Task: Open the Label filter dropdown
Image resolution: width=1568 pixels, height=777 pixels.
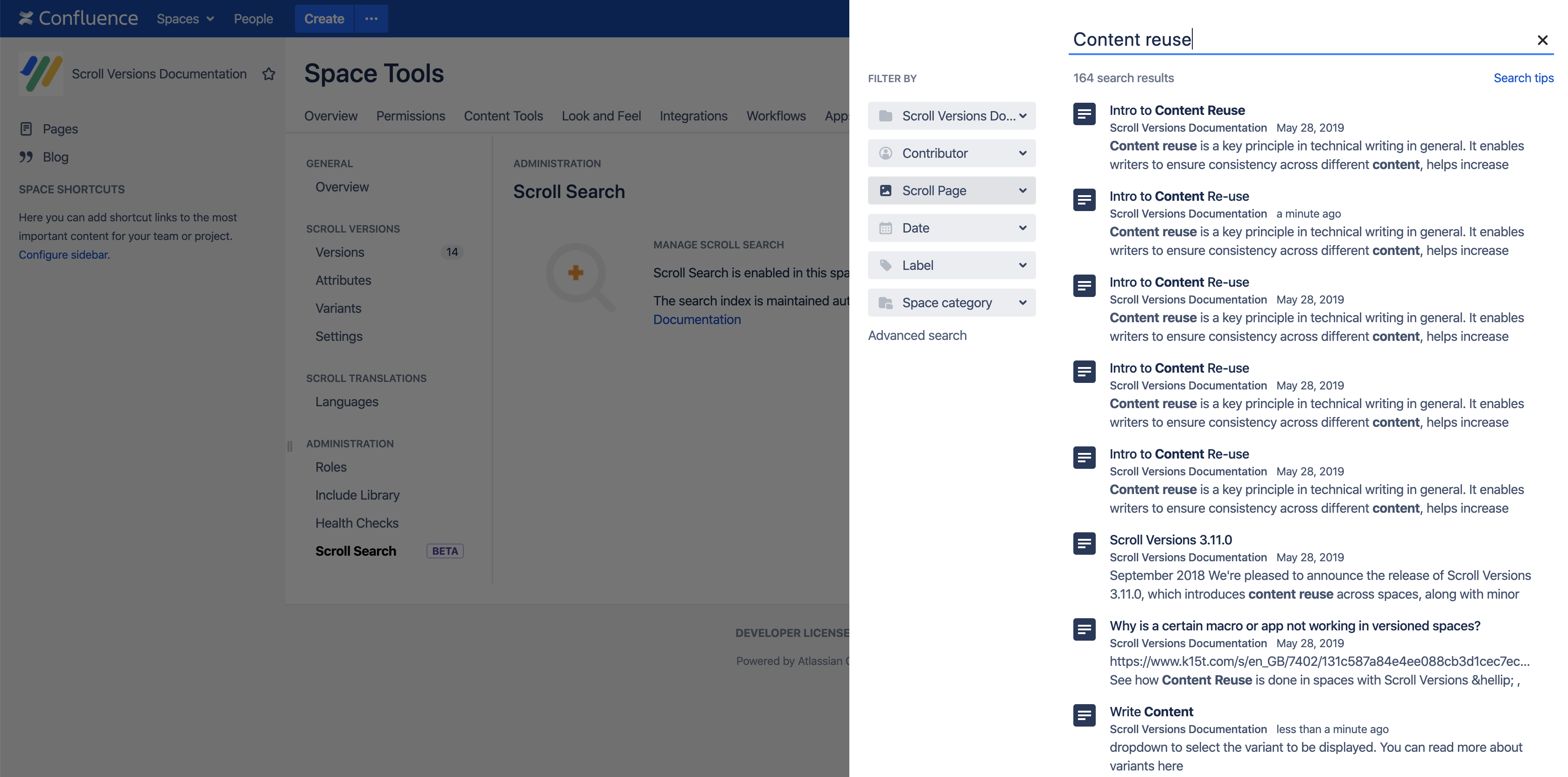Action: tap(952, 266)
